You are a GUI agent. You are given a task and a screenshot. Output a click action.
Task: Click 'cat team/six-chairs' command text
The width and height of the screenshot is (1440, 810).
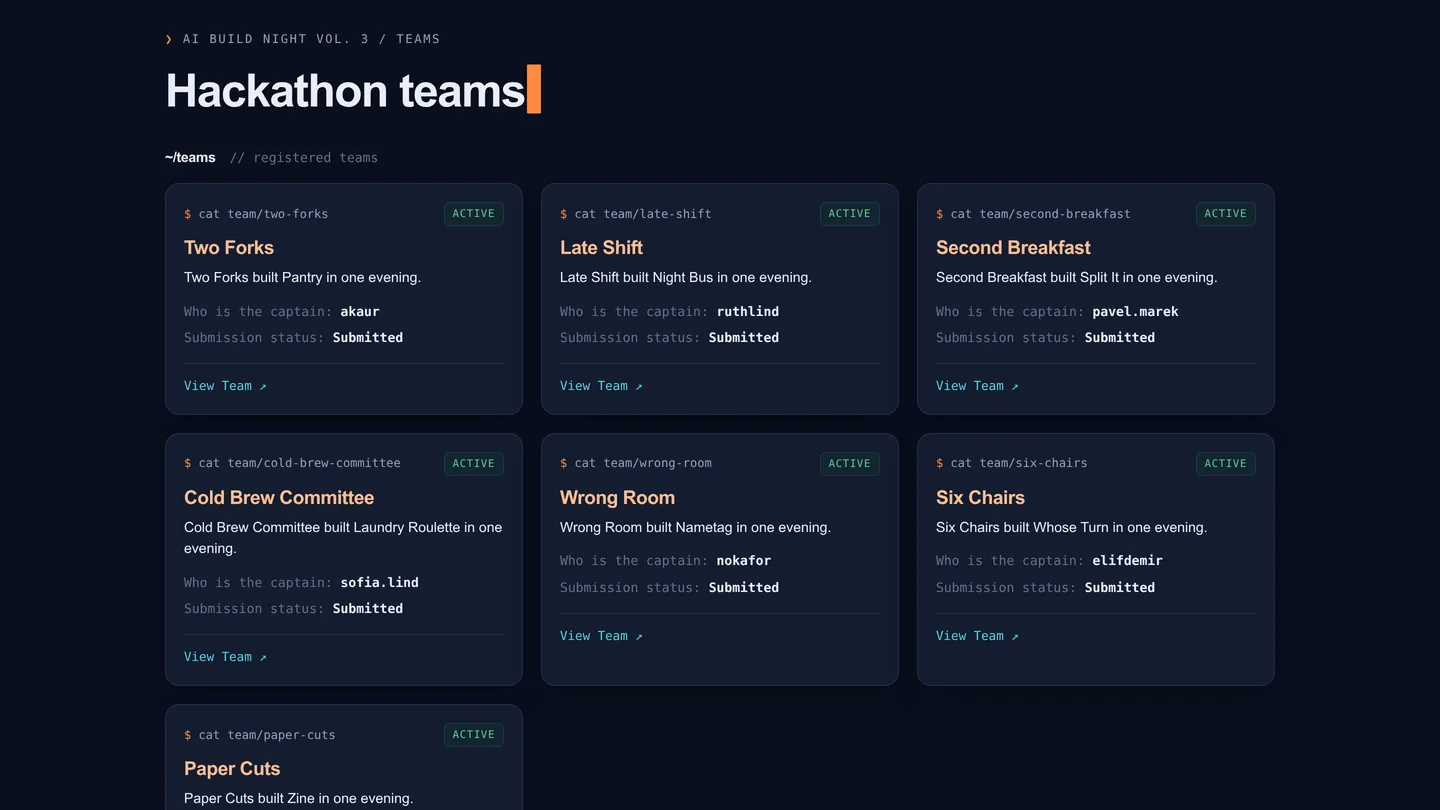(1019, 463)
